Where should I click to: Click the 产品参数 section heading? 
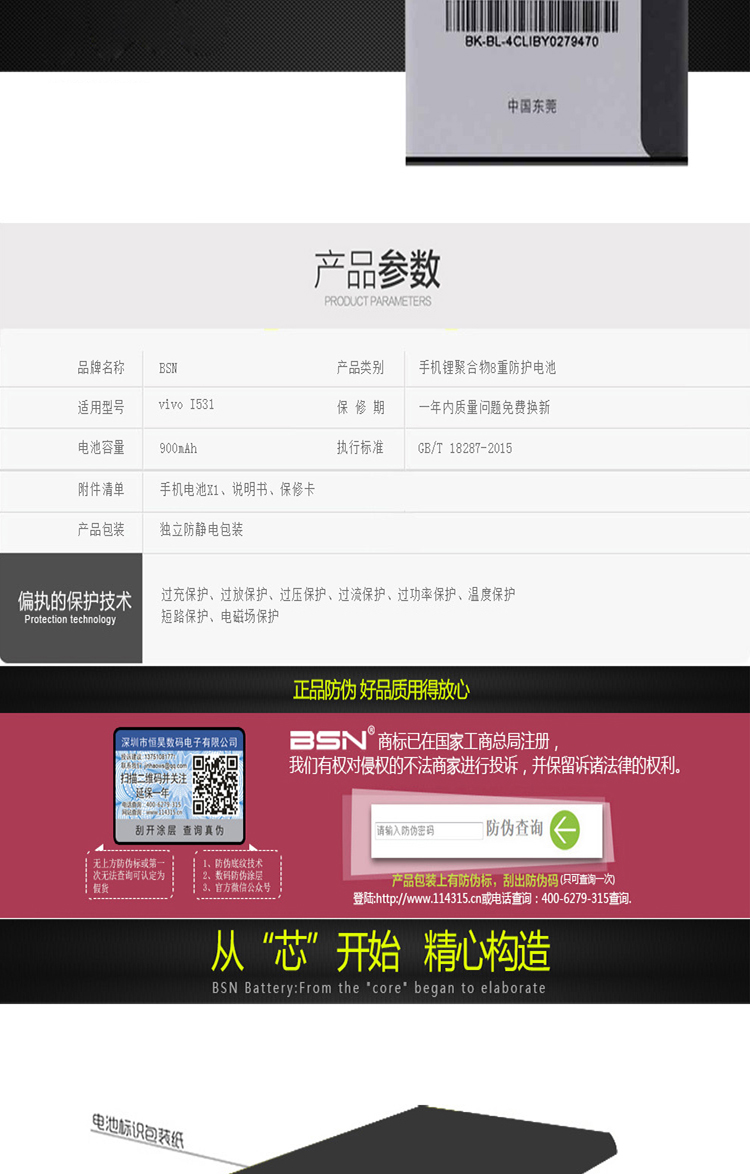[377, 270]
